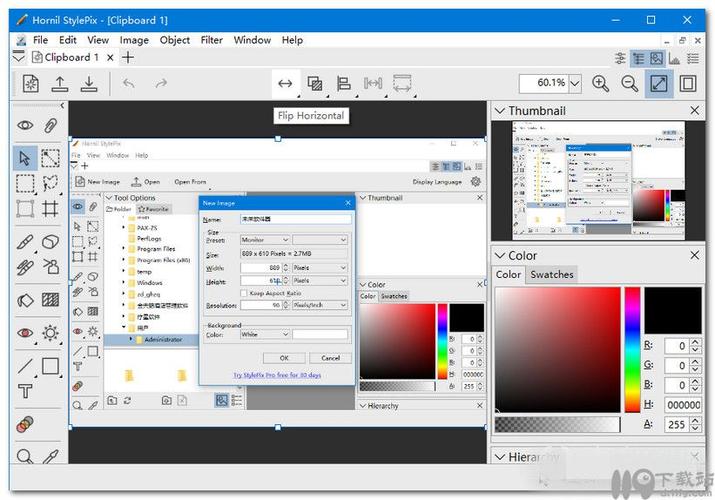
Task: Click the alpha transparency gradient slider
Action: 558,424
